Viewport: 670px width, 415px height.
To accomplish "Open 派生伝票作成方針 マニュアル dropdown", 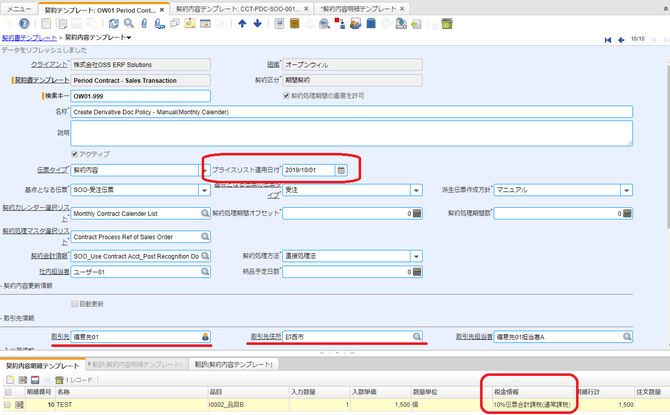I will pyautogui.click(x=626, y=190).
